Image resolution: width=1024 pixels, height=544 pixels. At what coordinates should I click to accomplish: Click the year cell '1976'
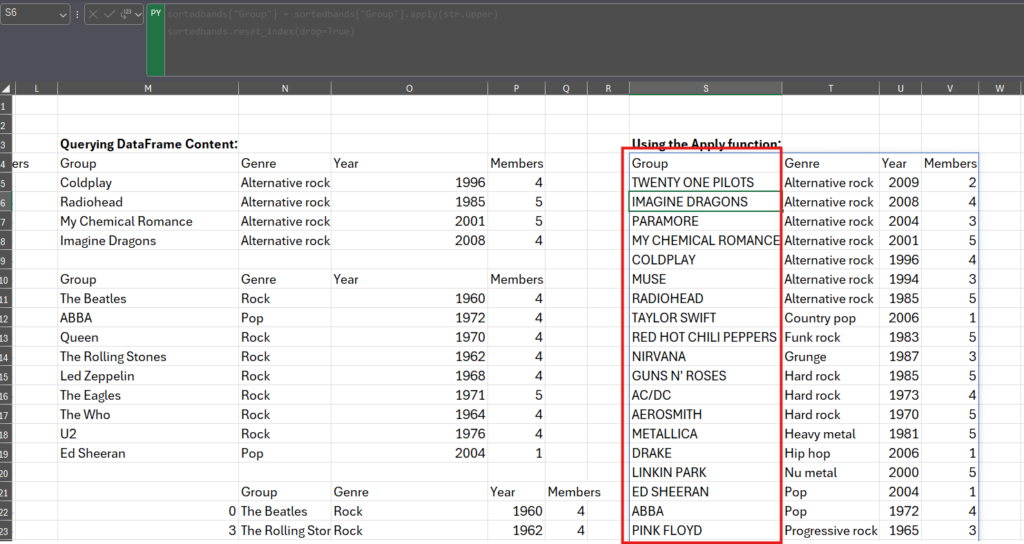click(409, 434)
